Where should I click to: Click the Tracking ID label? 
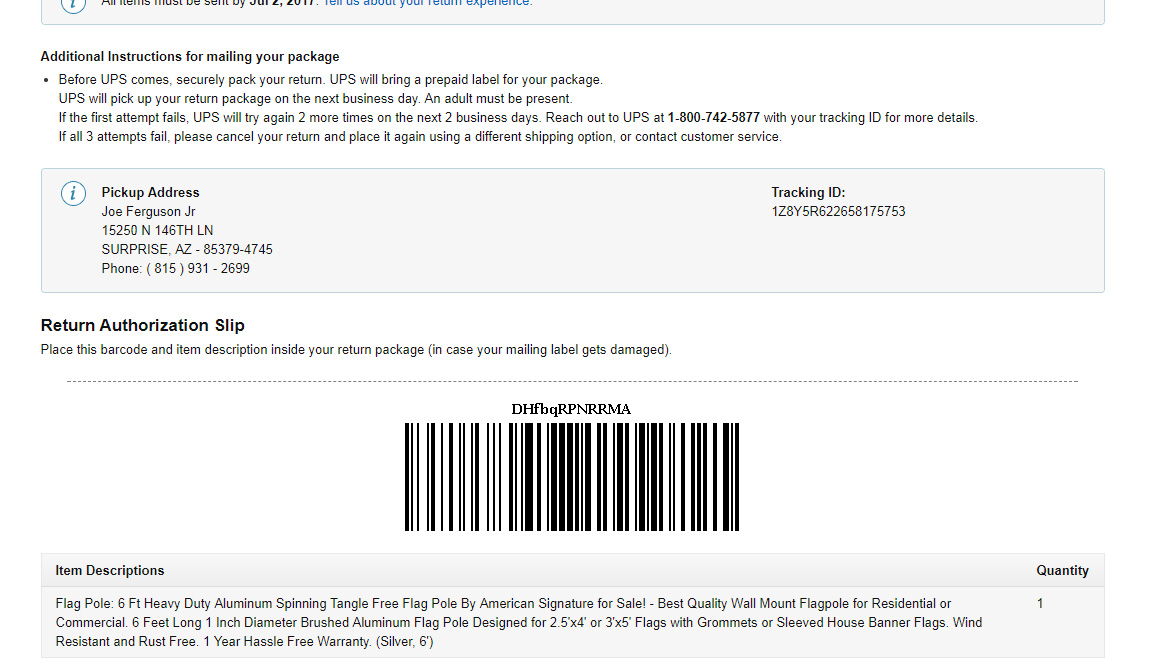pyautogui.click(x=808, y=192)
